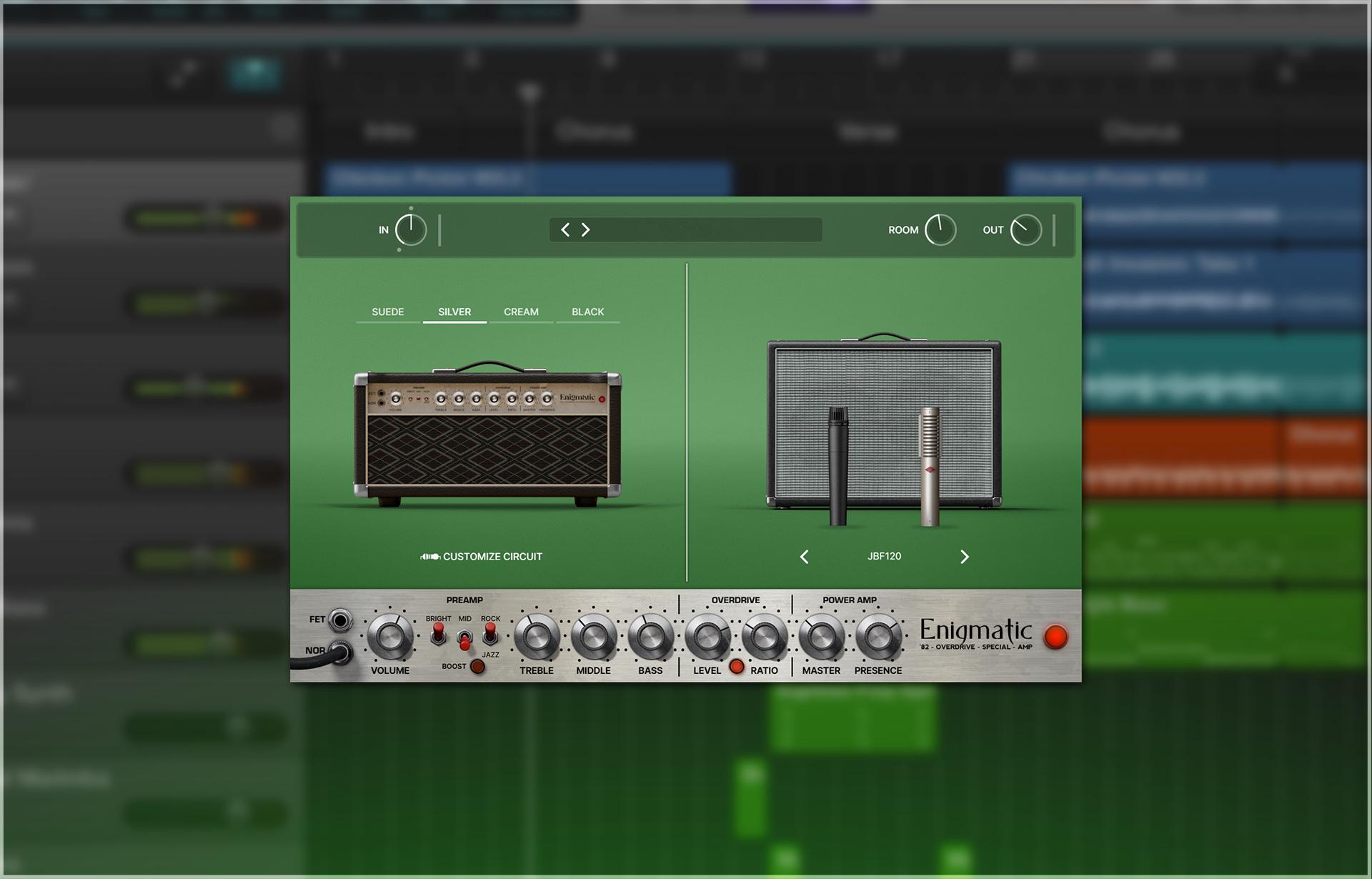Image resolution: width=1372 pixels, height=879 pixels.
Task: Go to the previous preset with left arrow
Action: click(x=565, y=229)
